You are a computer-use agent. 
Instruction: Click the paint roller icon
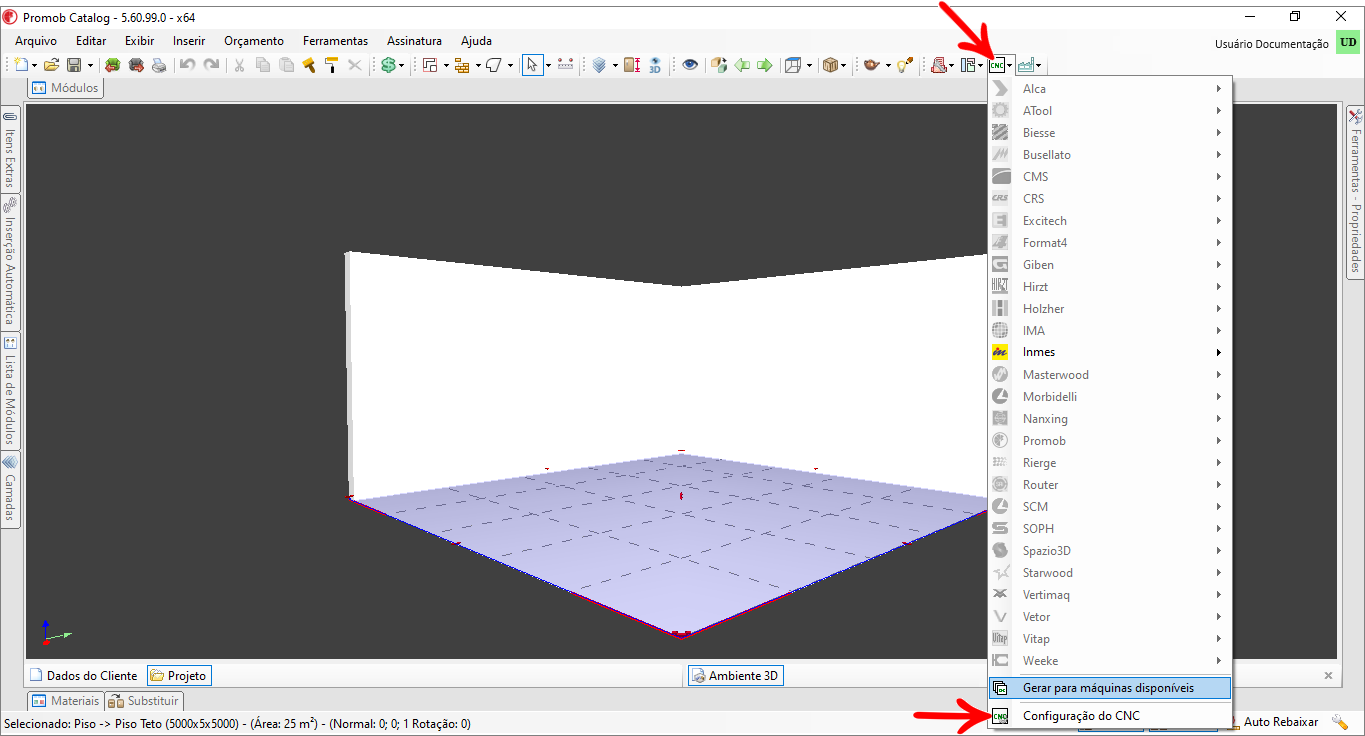click(331, 65)
